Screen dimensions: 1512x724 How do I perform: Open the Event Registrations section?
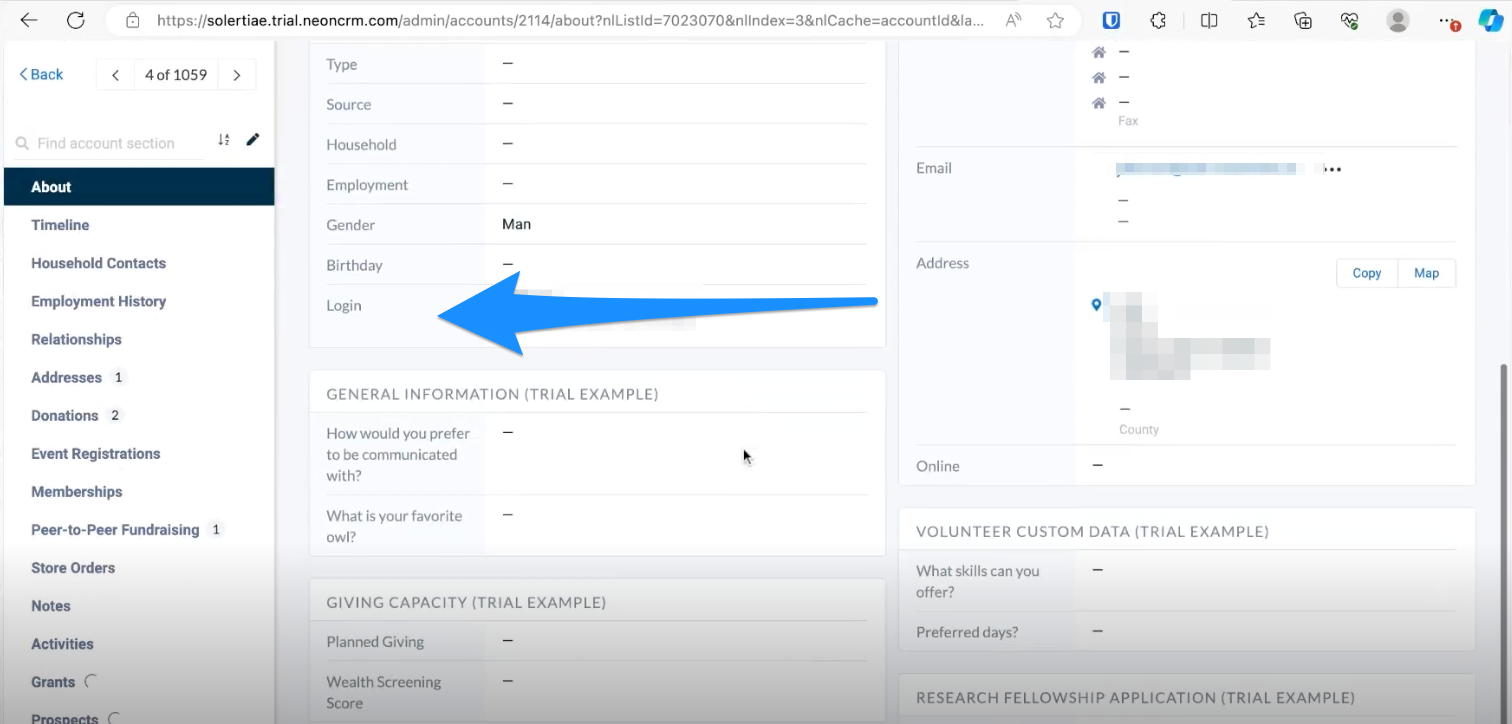[x=96, y=453]
